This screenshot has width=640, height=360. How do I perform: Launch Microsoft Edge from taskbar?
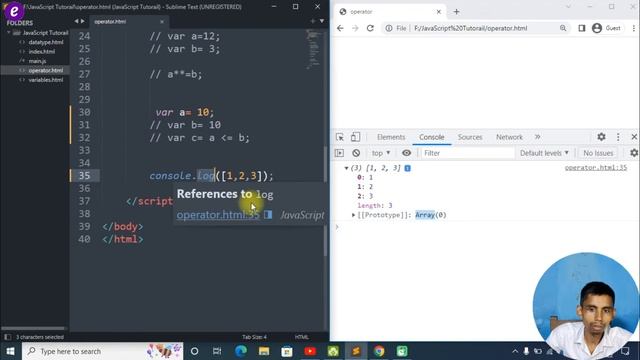pos(241,351)
